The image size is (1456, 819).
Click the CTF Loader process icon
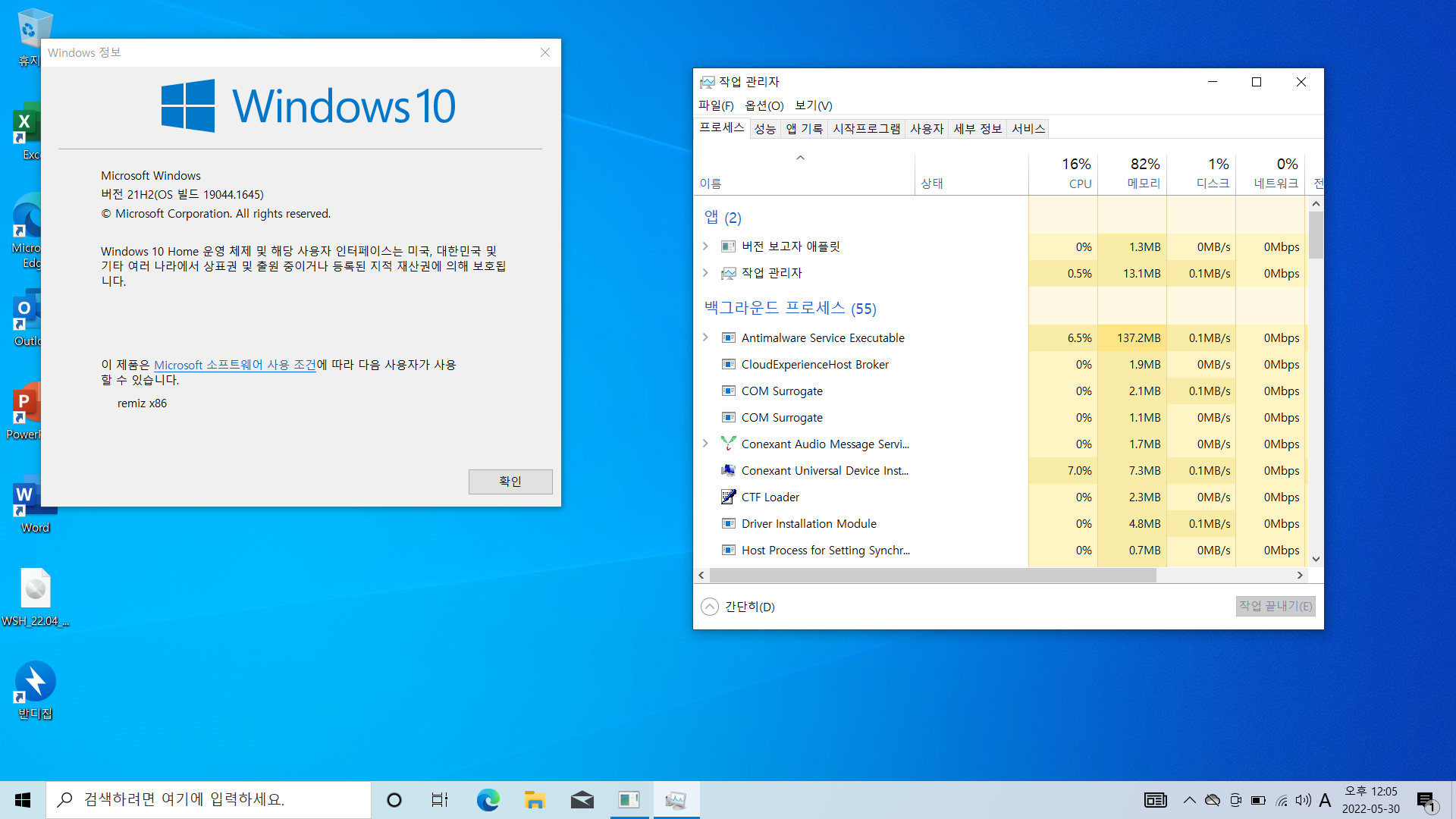coord(728,497)
